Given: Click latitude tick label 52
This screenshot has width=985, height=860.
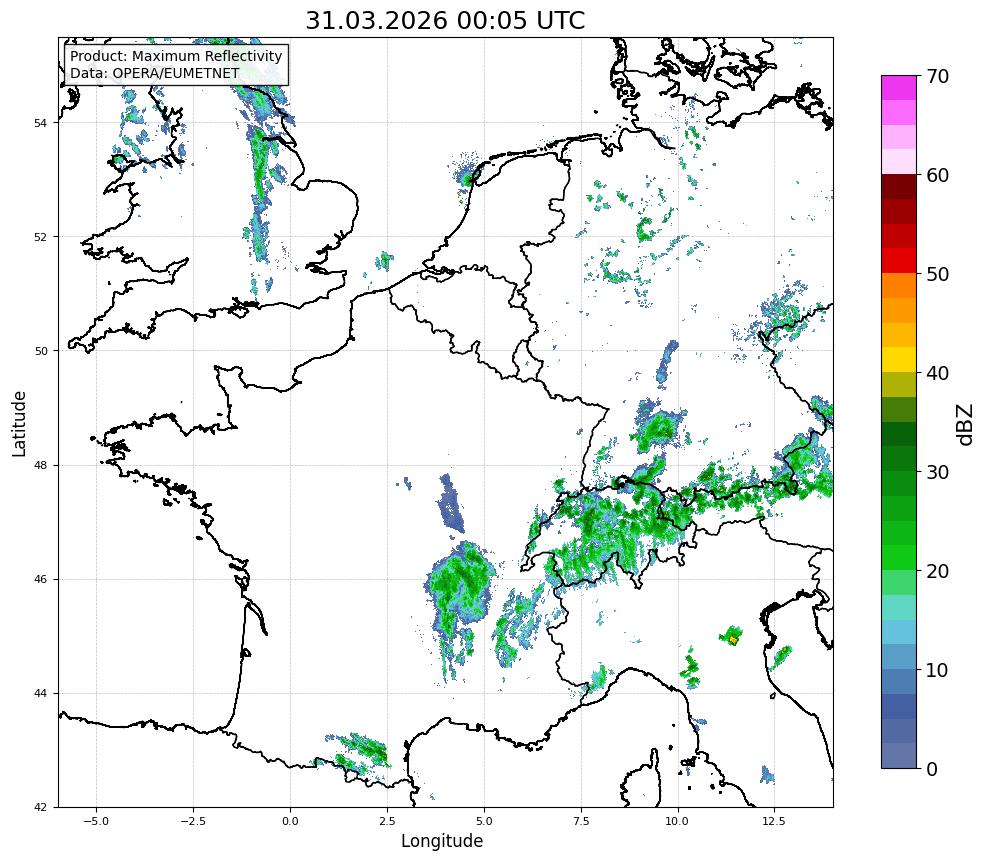Looking at the screenshot, I should click(x=40, y=237).
